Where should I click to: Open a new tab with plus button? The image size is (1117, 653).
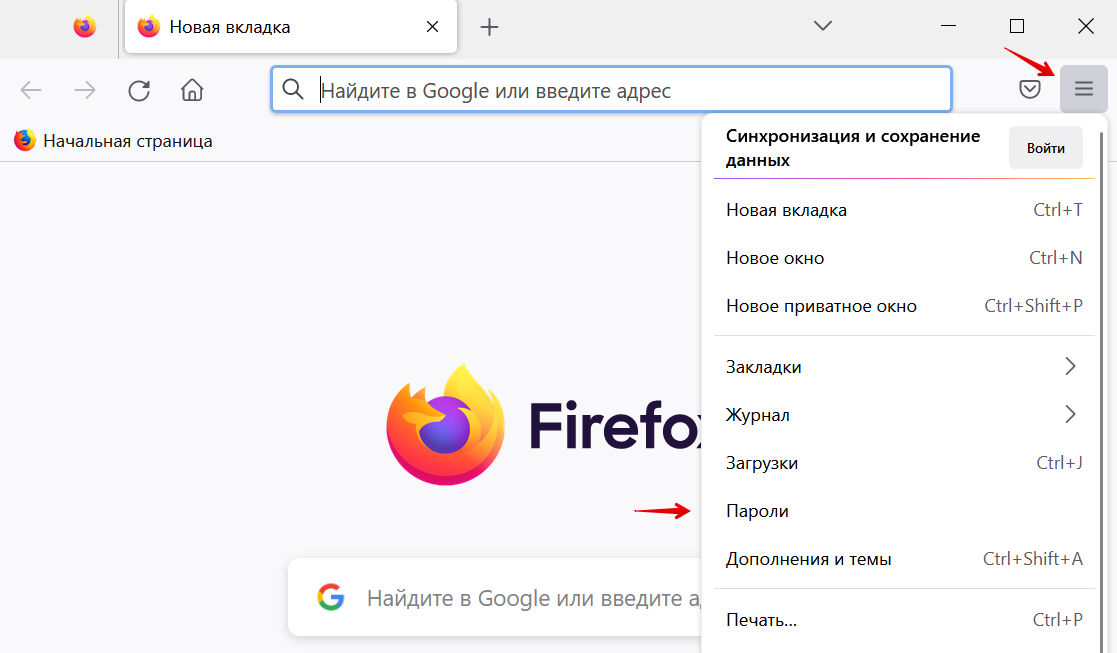point(489,27)
